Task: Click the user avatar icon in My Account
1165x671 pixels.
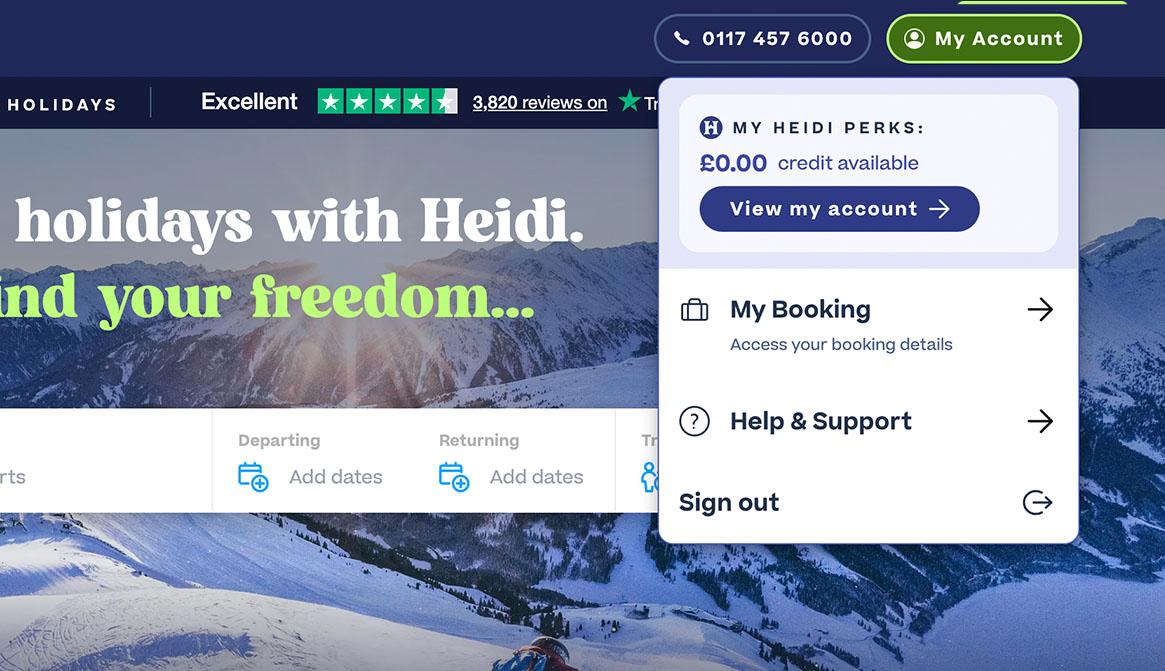Action: coord(914,39)
